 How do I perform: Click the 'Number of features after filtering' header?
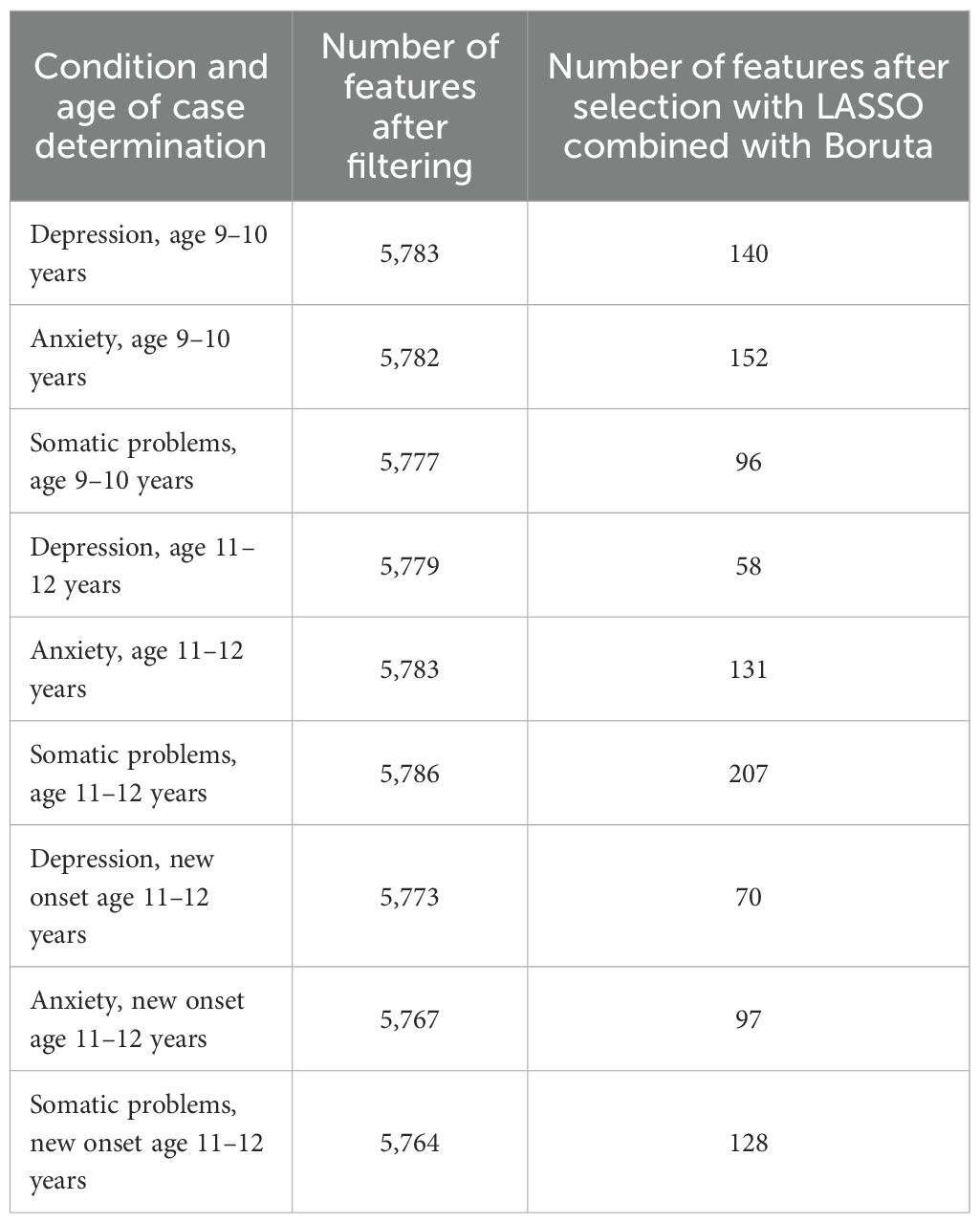click(409, 105)
